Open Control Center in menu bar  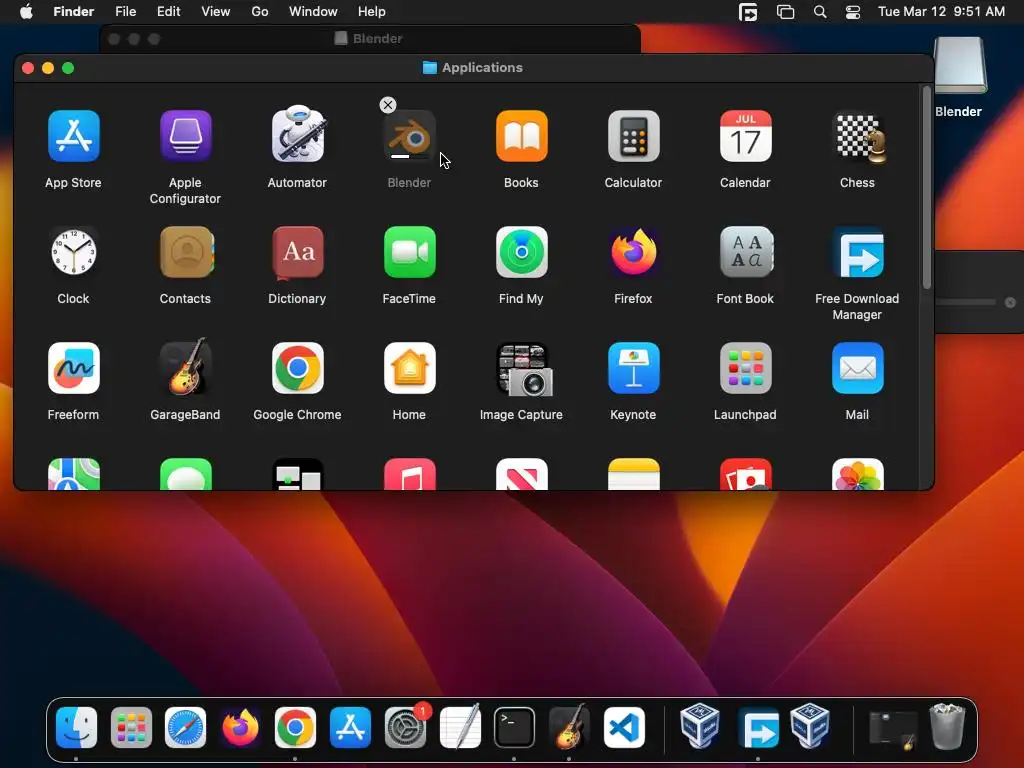[853, 12]
